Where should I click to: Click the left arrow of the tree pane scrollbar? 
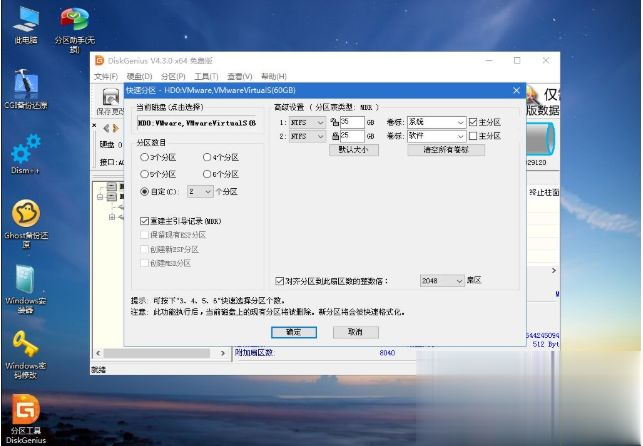(x=98, y=353)
